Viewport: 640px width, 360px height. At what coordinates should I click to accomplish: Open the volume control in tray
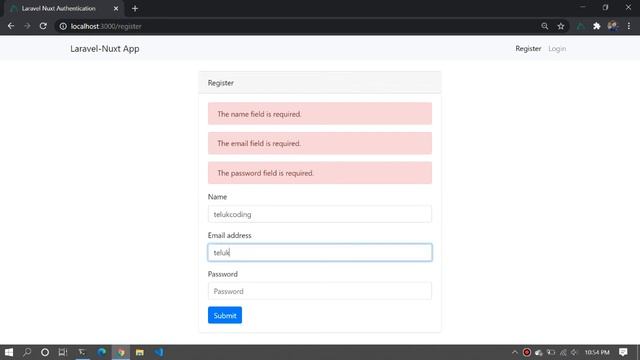(574, 352)
